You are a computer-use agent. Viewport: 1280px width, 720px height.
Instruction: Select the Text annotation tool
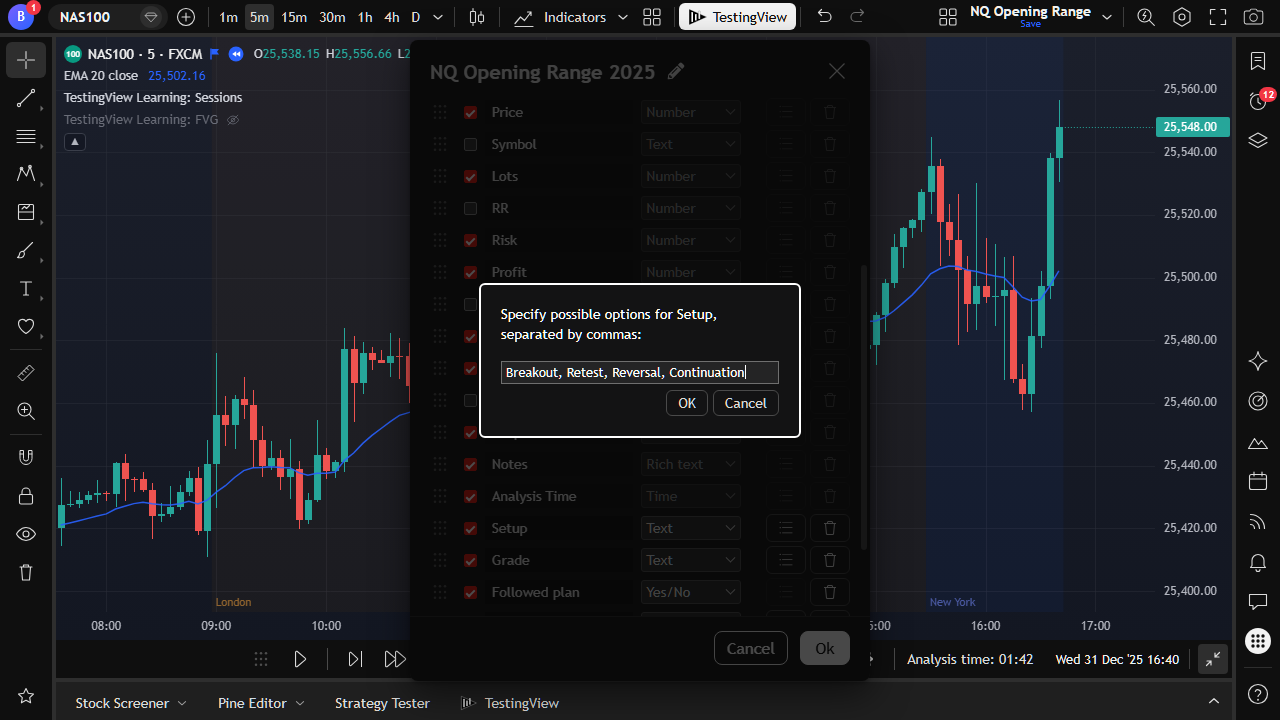pyautogui.click(x=26, y=288)
